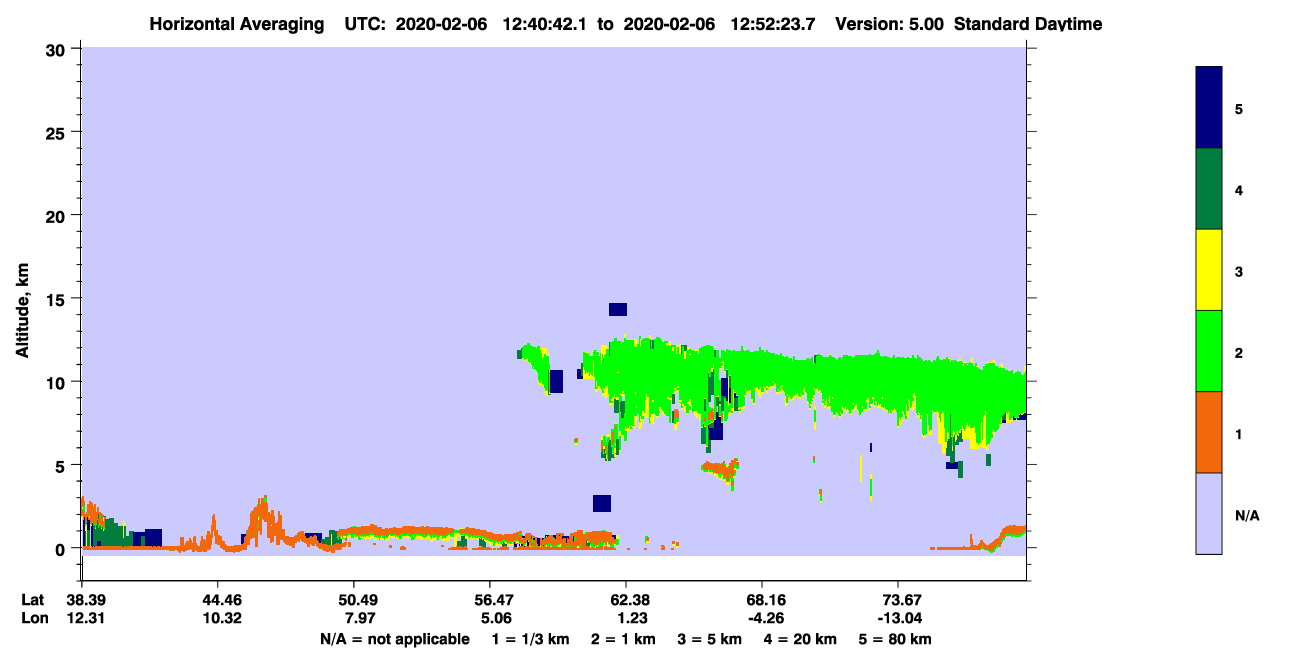The image size is (1300, 667).
Task: Click the y-axis tick label 30
Action: (58, 50)
